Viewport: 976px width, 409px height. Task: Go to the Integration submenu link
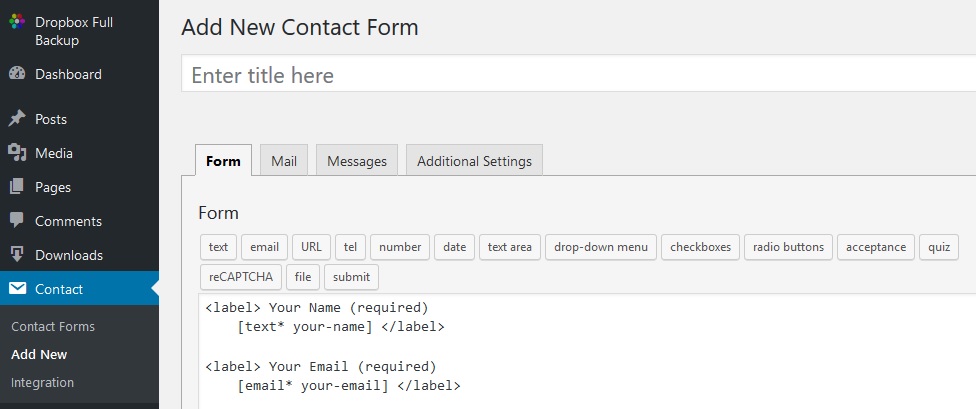42,382
